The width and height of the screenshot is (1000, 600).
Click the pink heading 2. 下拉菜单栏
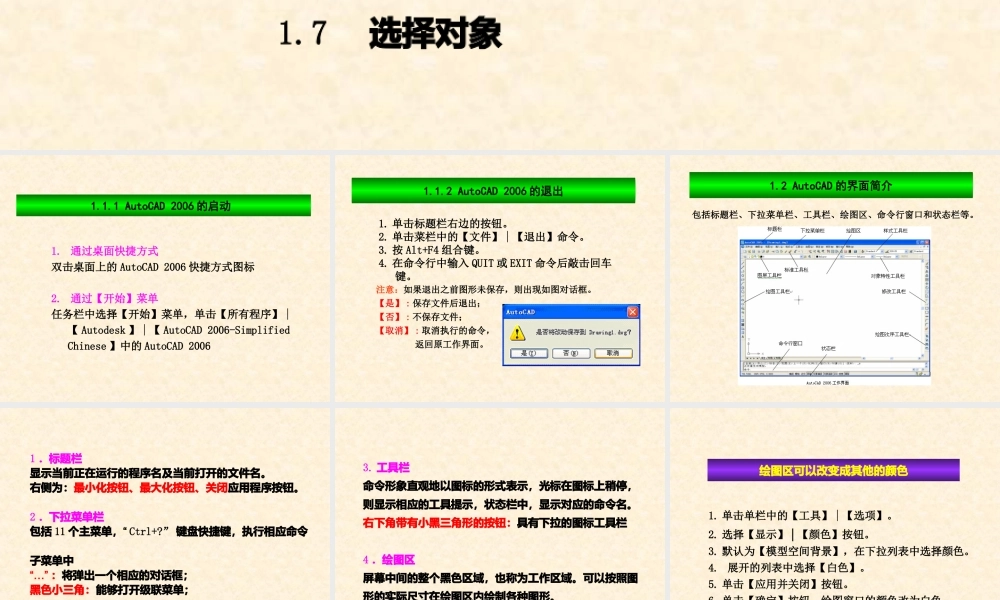click(x=66, y=517)
